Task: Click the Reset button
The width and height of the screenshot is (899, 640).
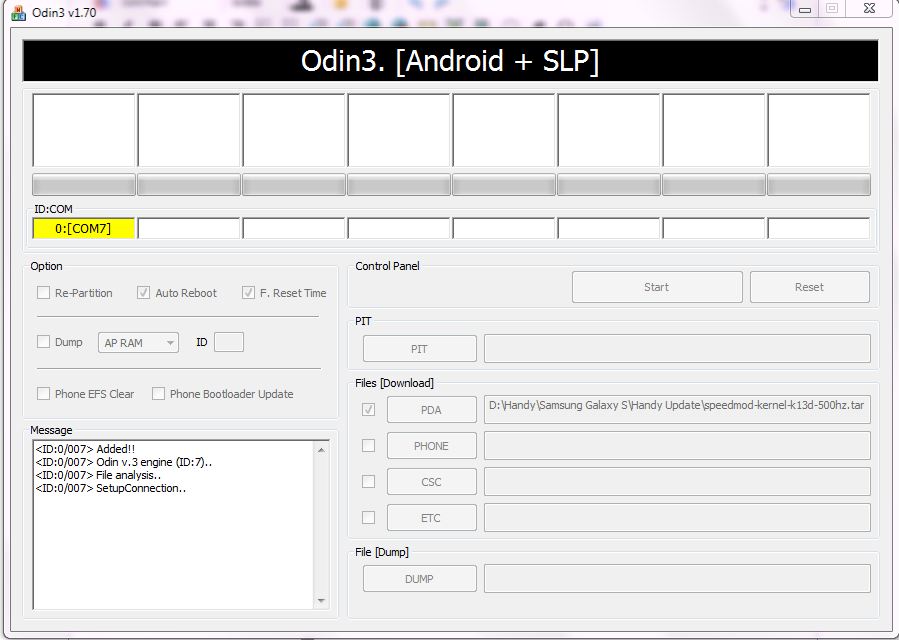Action: pyautogui.click(x=810, y=287)
